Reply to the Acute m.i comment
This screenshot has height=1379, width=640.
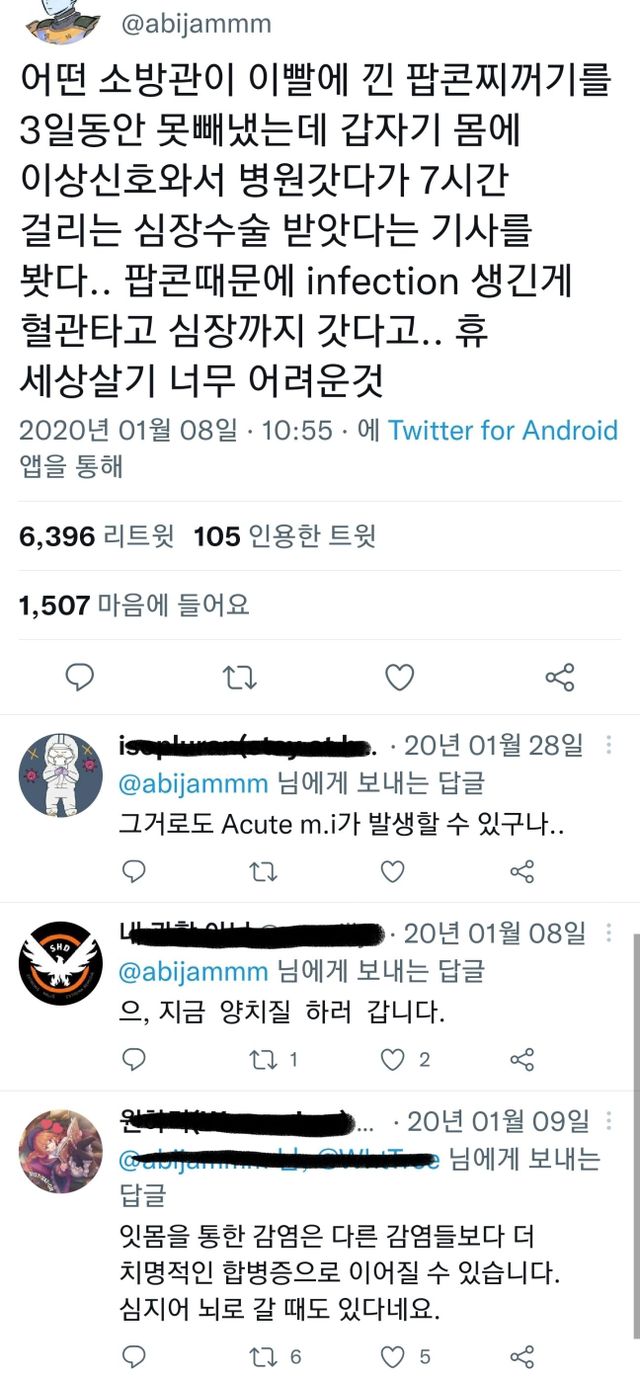[133, 872]
